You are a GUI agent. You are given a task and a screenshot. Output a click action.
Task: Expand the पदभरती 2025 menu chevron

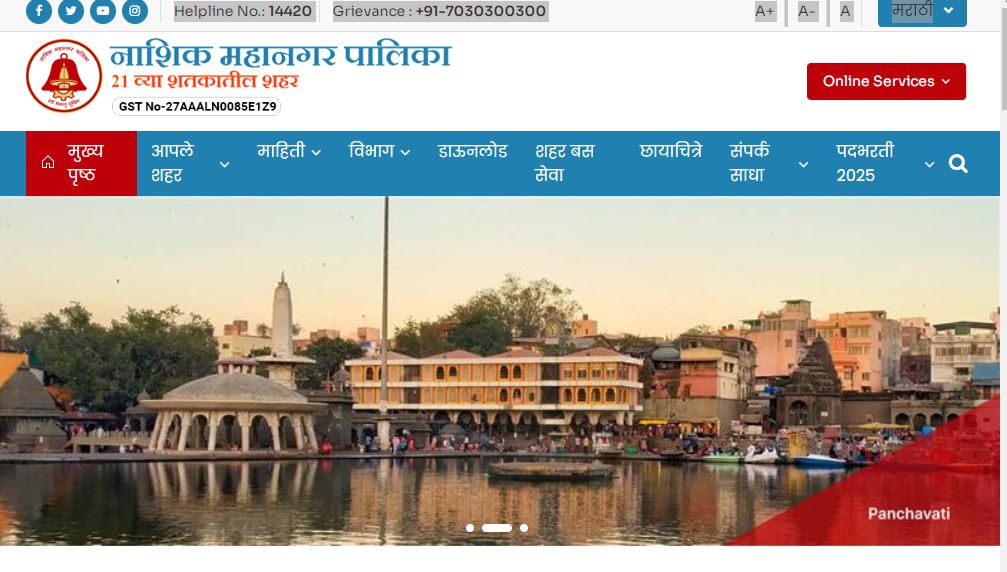point(929,164)
